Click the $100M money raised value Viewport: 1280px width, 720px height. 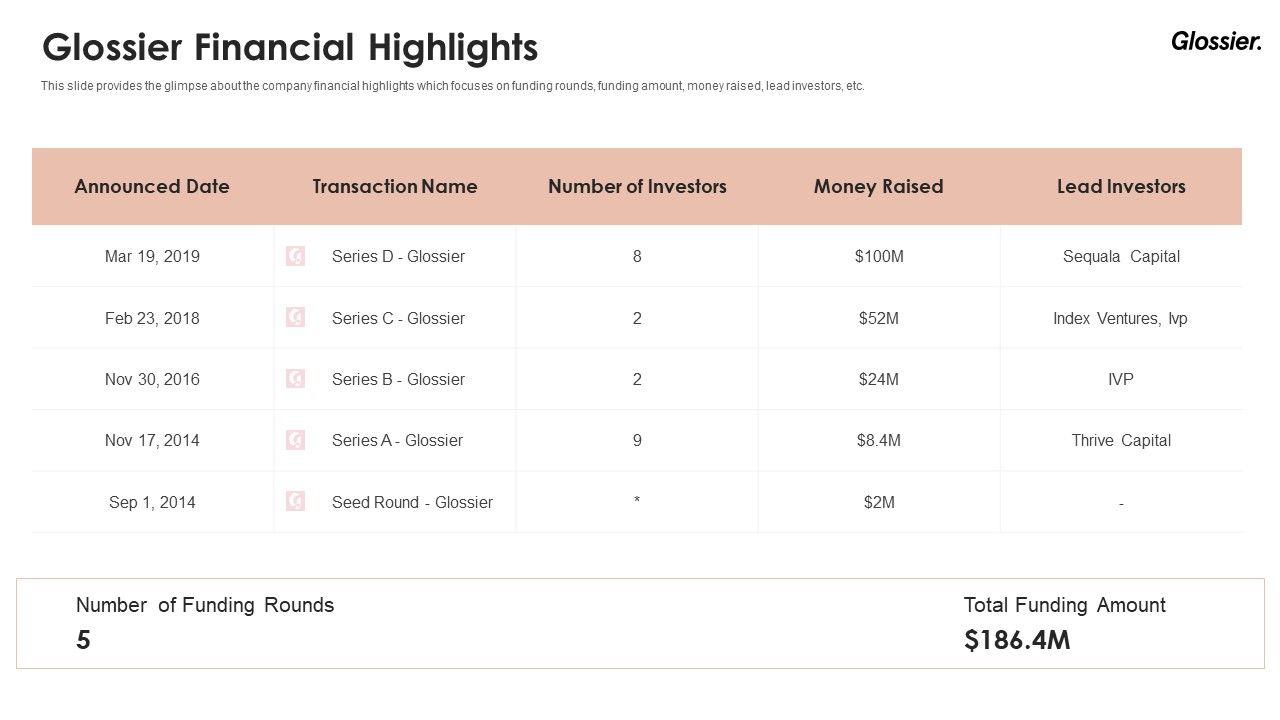[879, 257]
